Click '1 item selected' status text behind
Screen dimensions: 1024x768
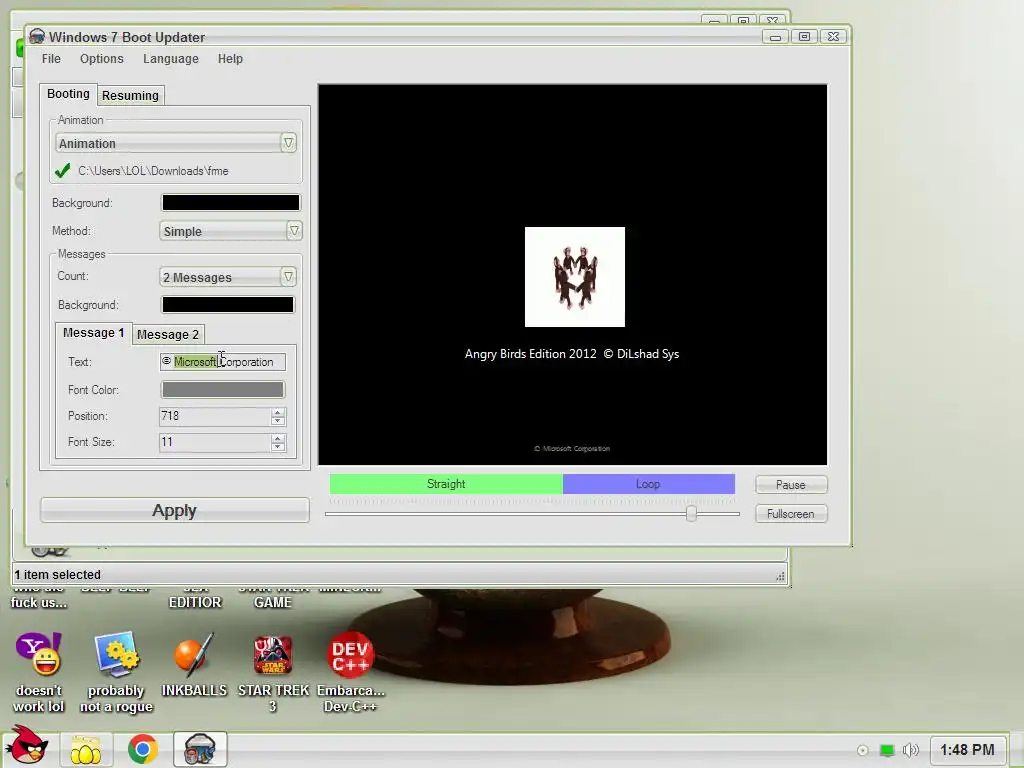click(57, 575)
